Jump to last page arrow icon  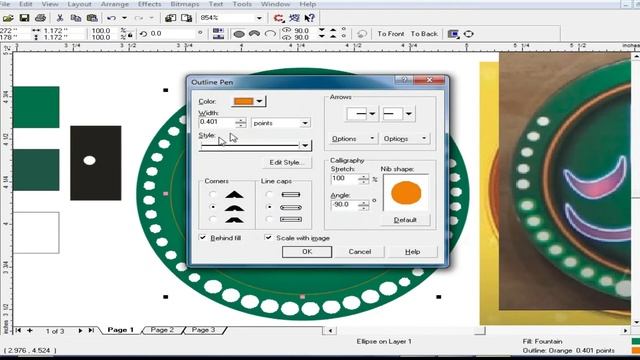pos(91,330)
